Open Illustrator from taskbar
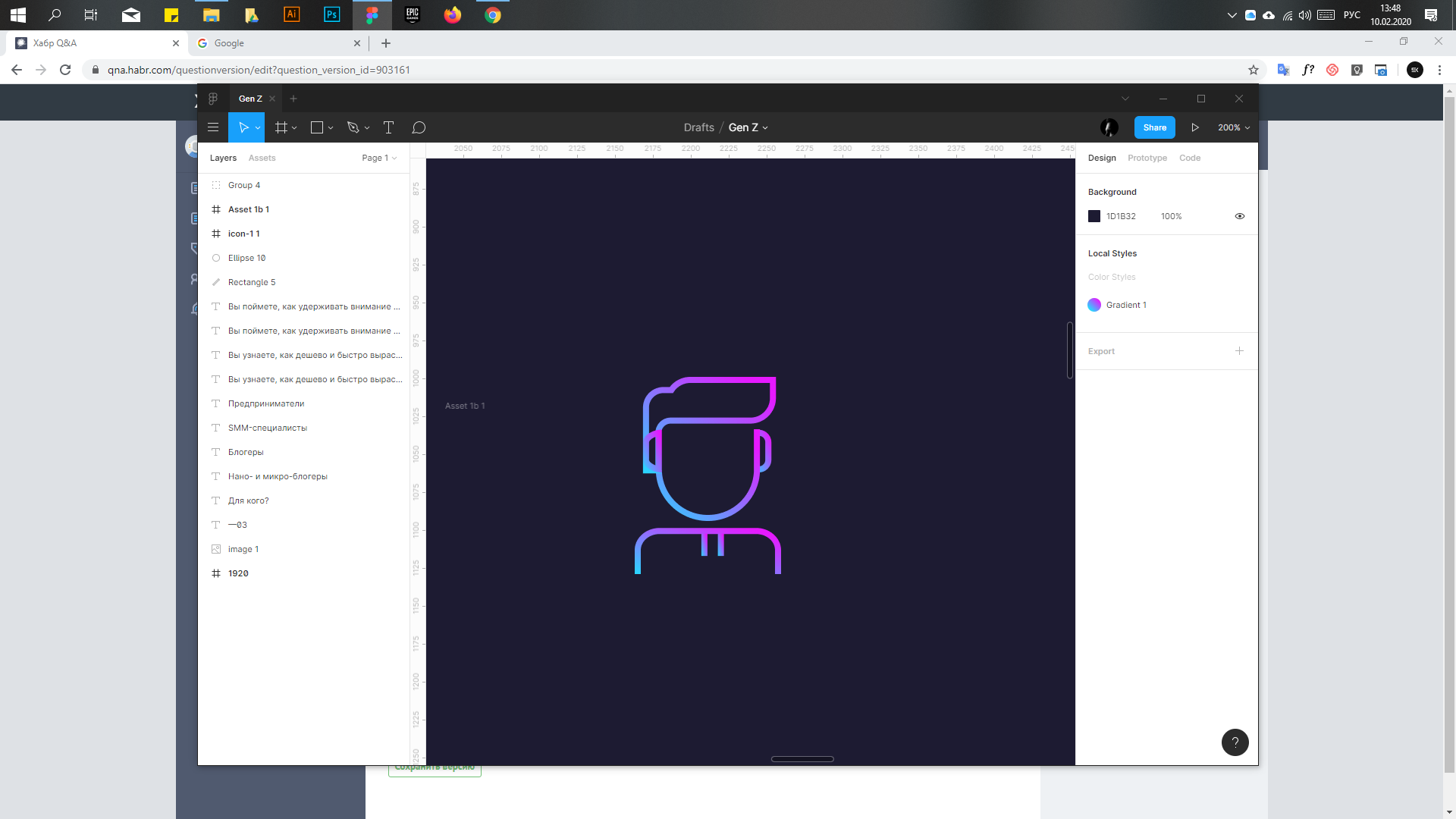The width and height of the screenshot is (1456, 819). [292, 15]
